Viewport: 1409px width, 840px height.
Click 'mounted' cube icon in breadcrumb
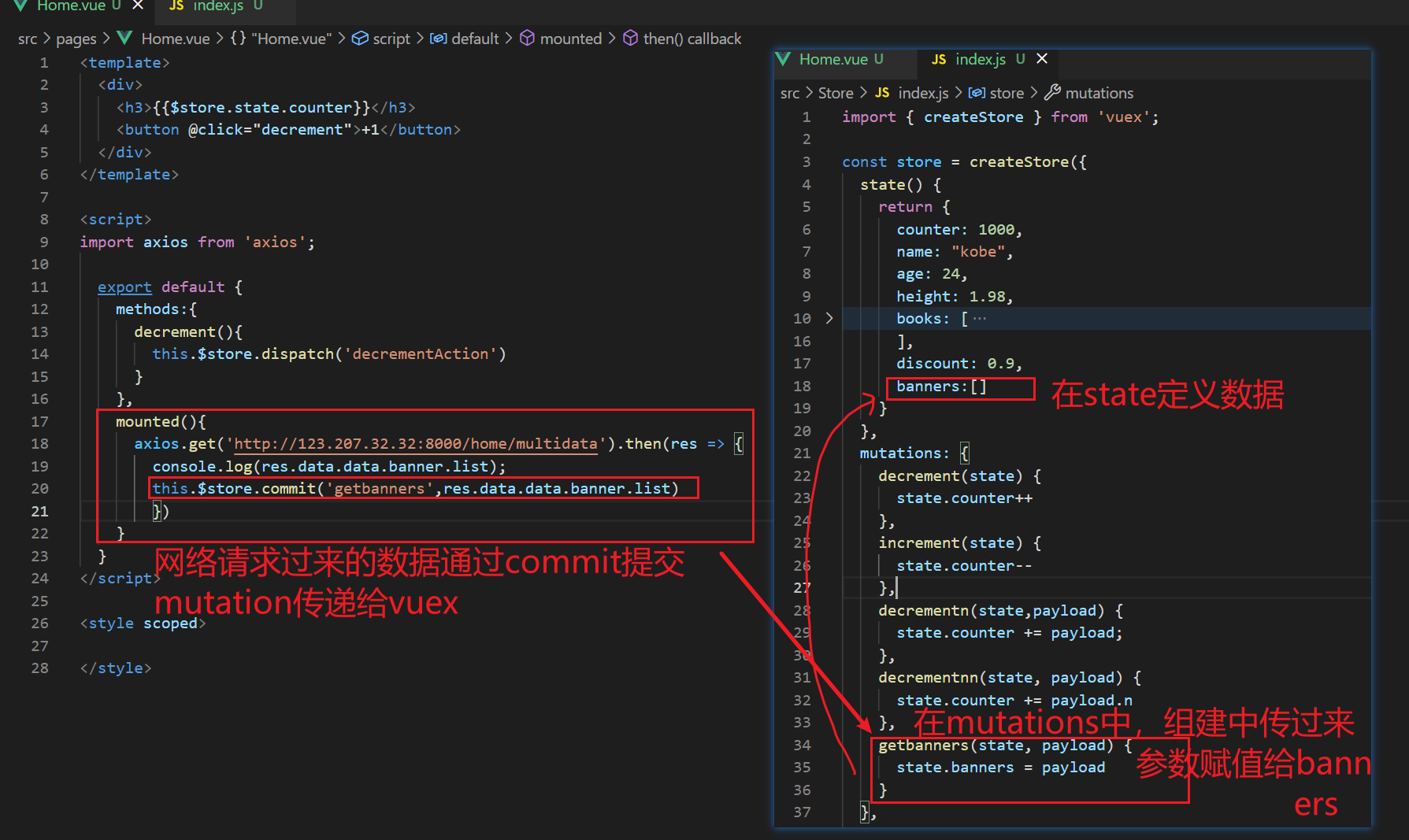click(x=528, y=38)
